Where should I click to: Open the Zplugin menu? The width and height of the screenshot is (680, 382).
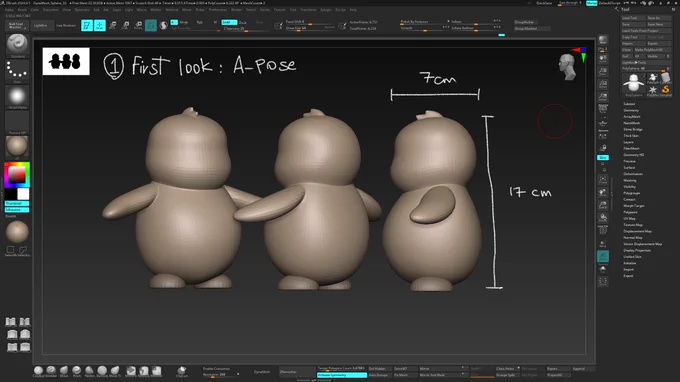pyautogui.click(x=326, y=10)
